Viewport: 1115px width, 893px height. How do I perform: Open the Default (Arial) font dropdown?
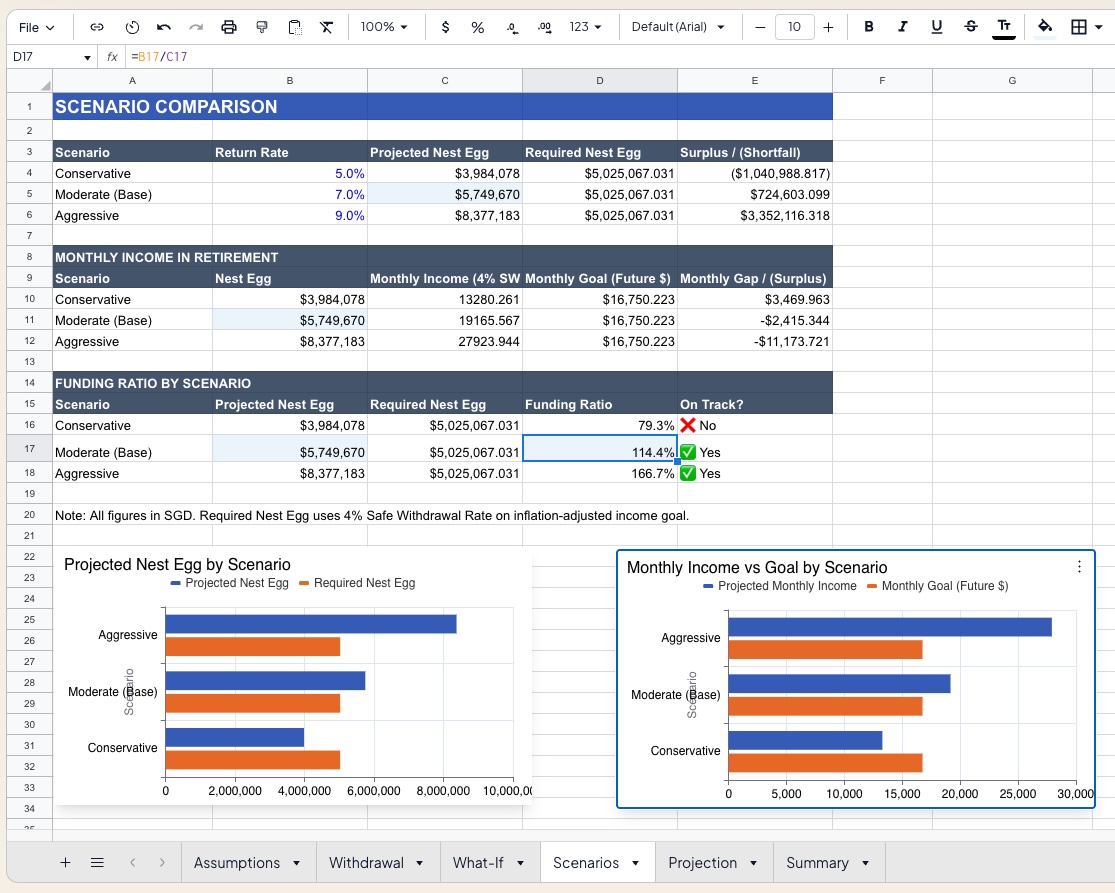[678, 27]
